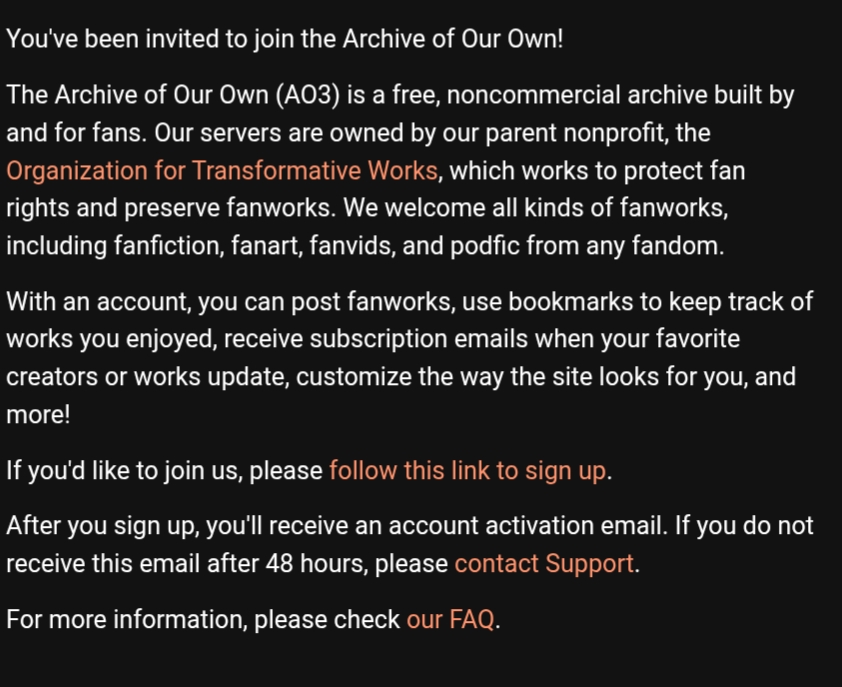
Task: Click the text "For more information"
Action: 125,619
